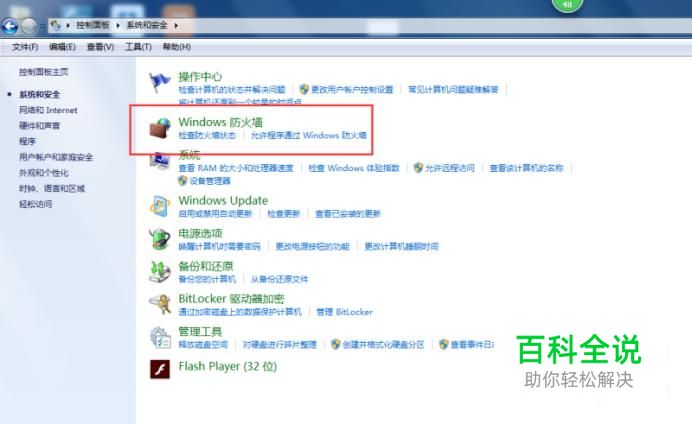Click 备份您的计算机 link
The height and width of the screenshot is (424, 692).
coord(207,279)
